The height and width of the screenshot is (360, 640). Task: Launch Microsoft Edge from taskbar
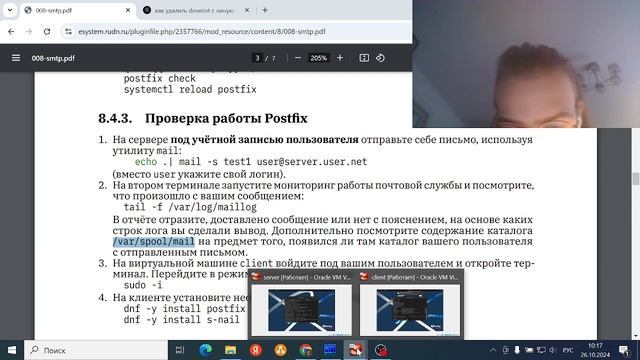click(205, 350)
